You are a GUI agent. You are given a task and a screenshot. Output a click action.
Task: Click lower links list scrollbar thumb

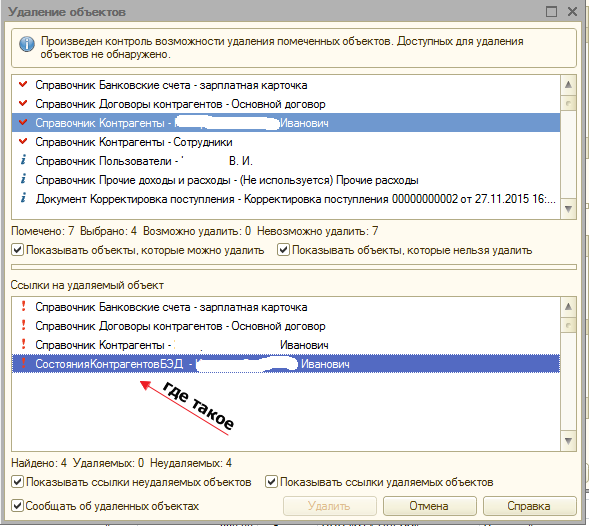(x=568, y=325)
